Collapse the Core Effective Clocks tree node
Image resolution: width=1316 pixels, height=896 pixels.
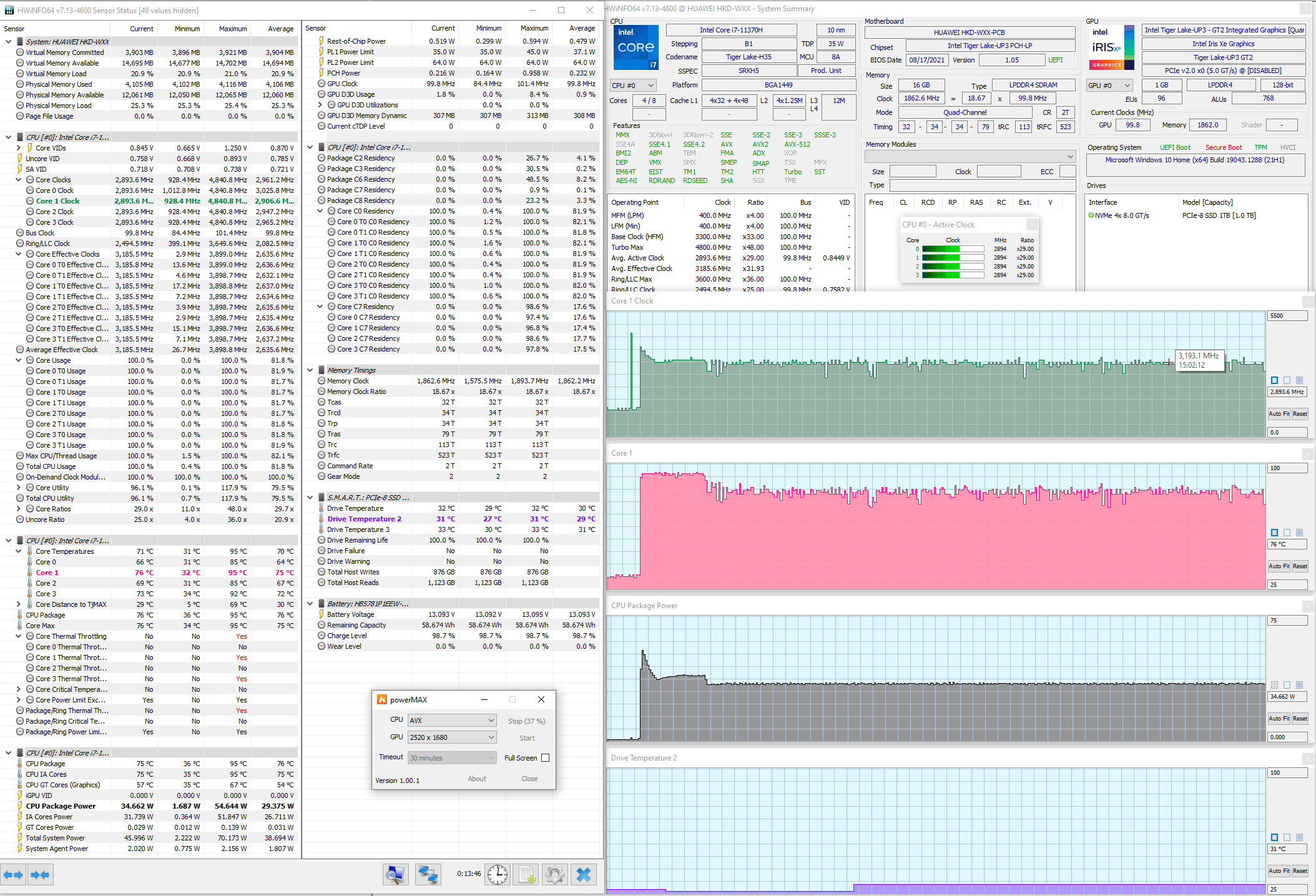19,254
